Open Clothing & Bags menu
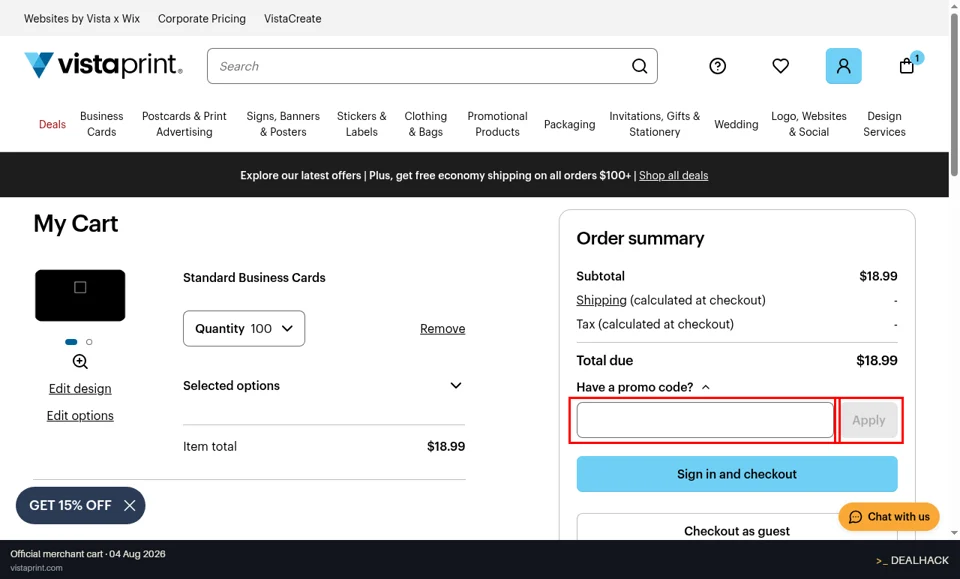This screenshot has height=579, width=960. (x=426, y=124)
